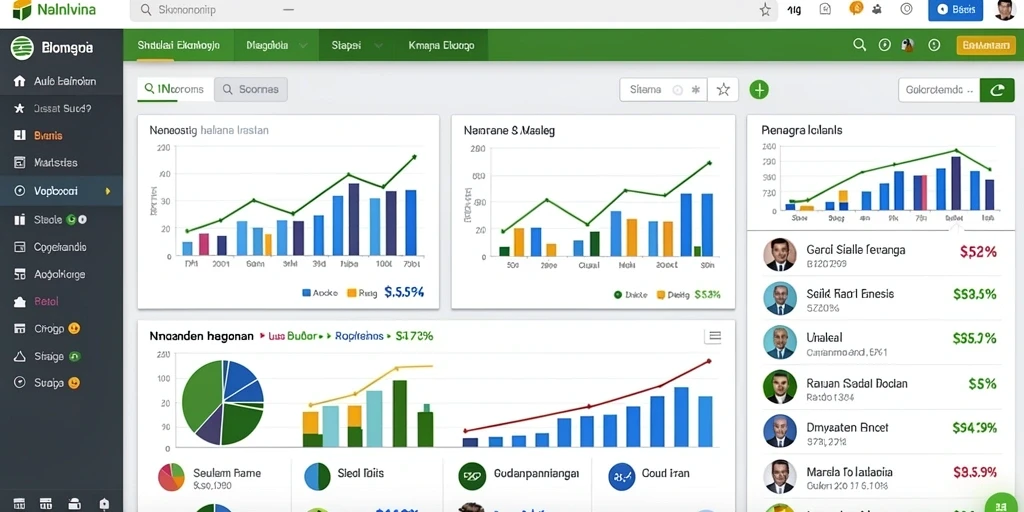This screenshot has height=512, width=1024.
Task: Select the Shdulai Ekanloyjo tab
Action: coord(178,46)
